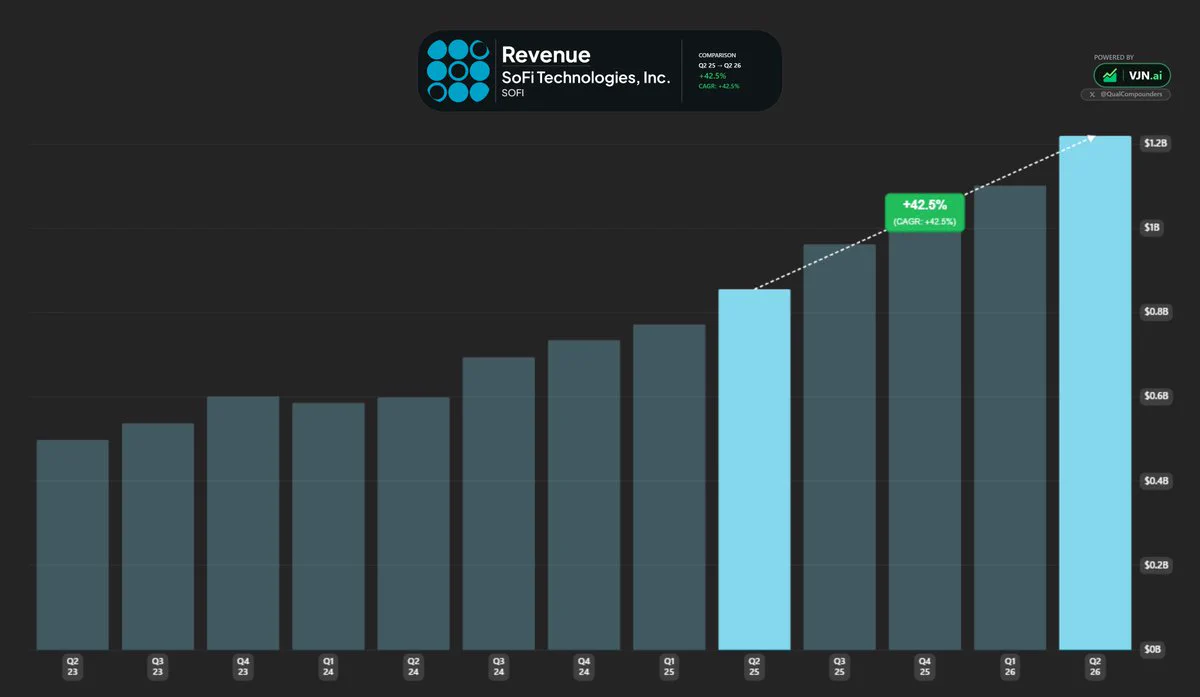This screenshot has width=1200, height=697.
Task: Click the $0.8B axis label
Action: point(1156,312)
